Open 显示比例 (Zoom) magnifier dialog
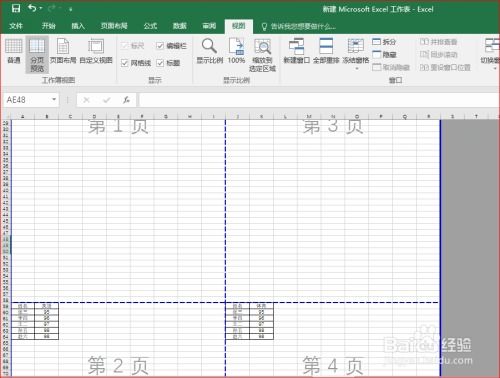 click(x=209, y=51)
